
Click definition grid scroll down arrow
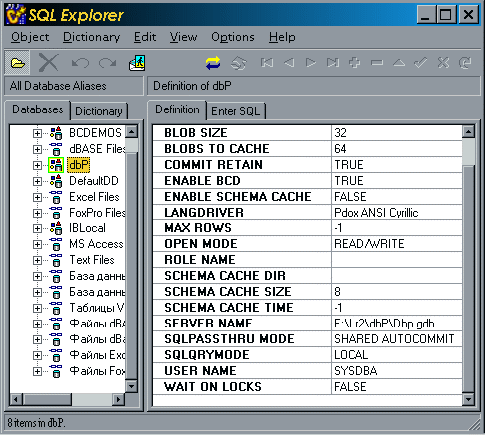[468, 399]
